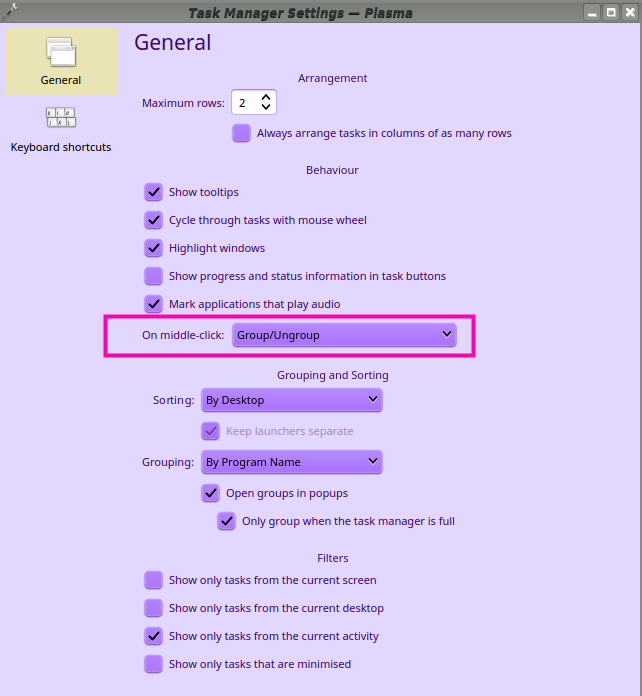Turn off Highlight windows
Viewport: 642px width, 696px height.
pos(154,248)
